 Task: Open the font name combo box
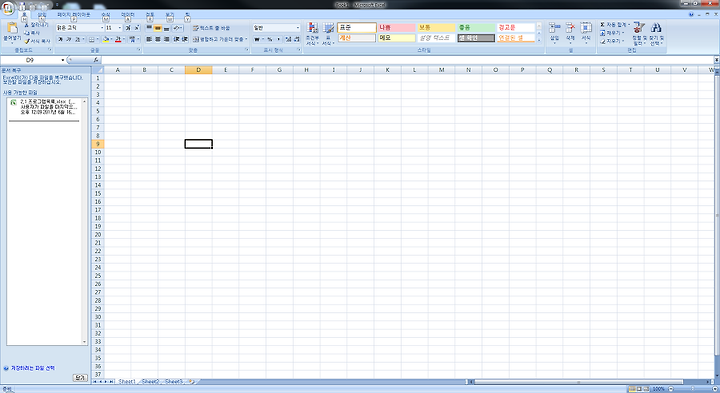coord(79,28)
